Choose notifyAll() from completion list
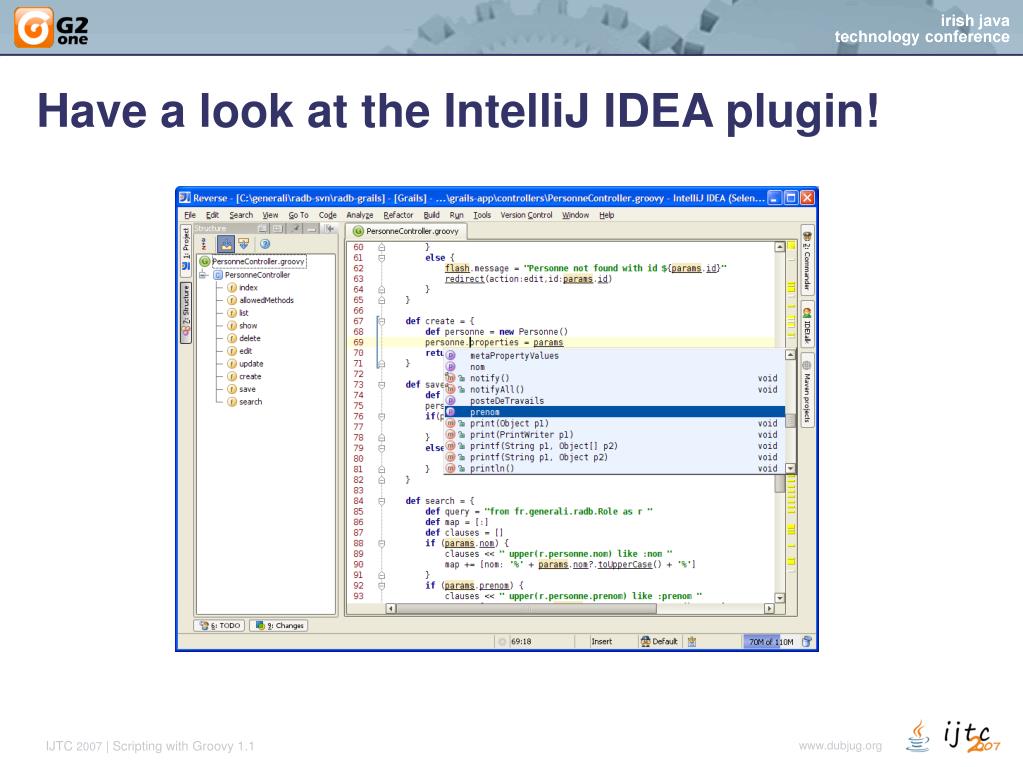This screenshot has height=767, width=1023. [614, 389]
